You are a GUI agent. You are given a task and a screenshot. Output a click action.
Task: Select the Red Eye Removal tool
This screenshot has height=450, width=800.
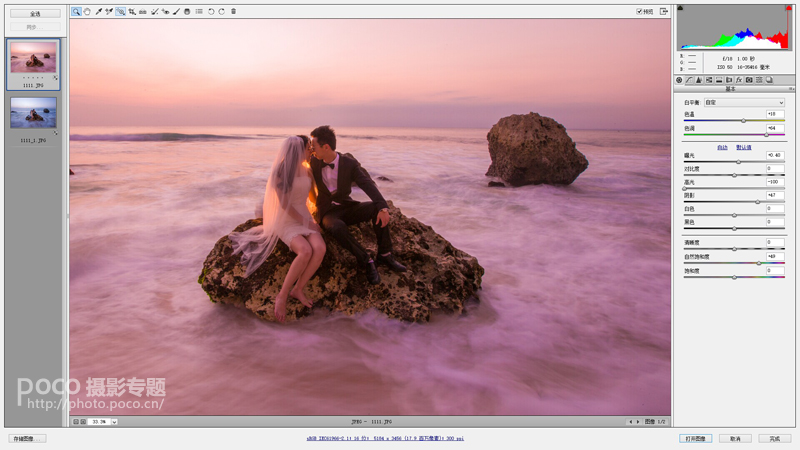[165, 11]
